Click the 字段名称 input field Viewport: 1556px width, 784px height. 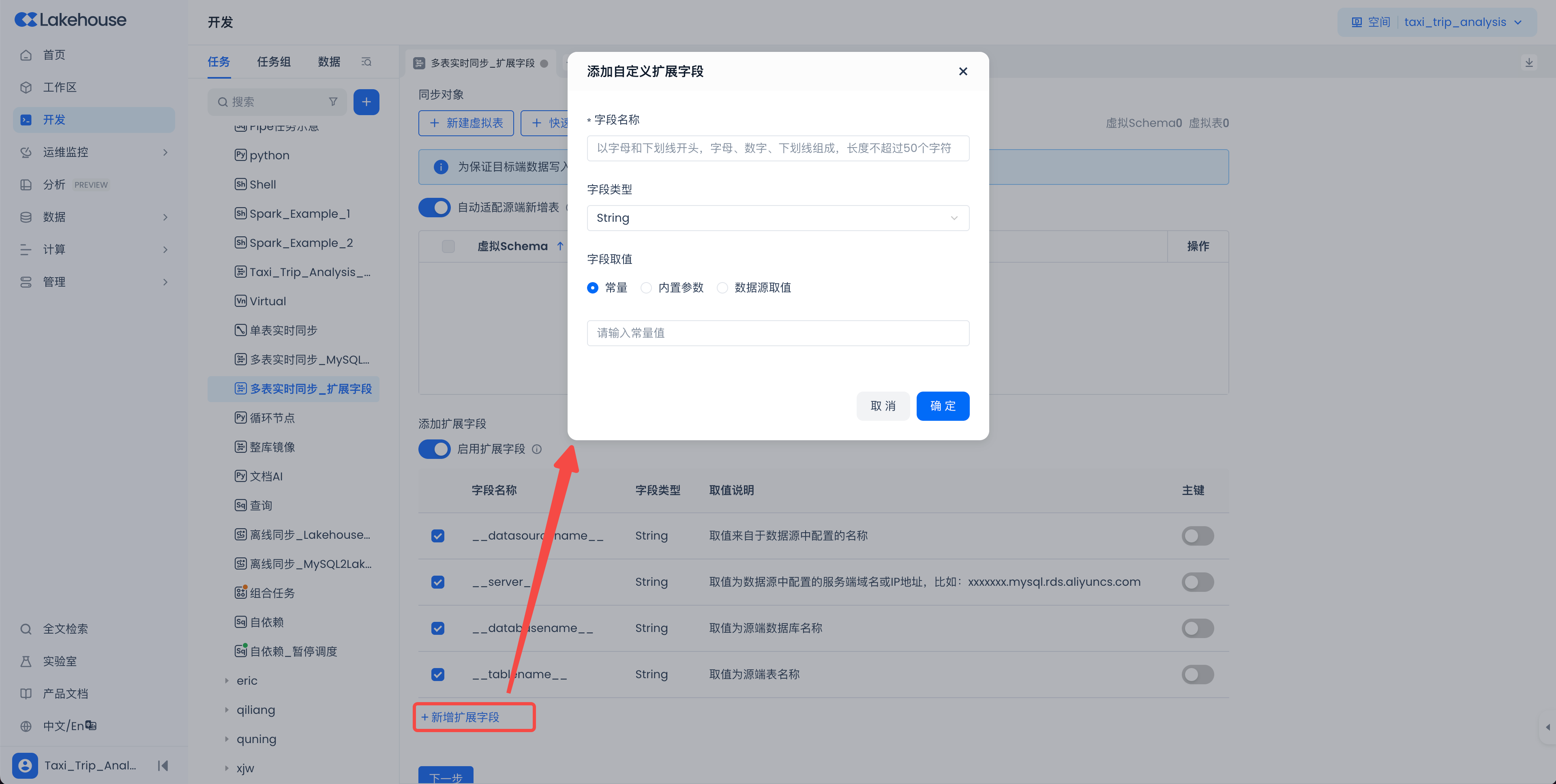tap(778, 148)
